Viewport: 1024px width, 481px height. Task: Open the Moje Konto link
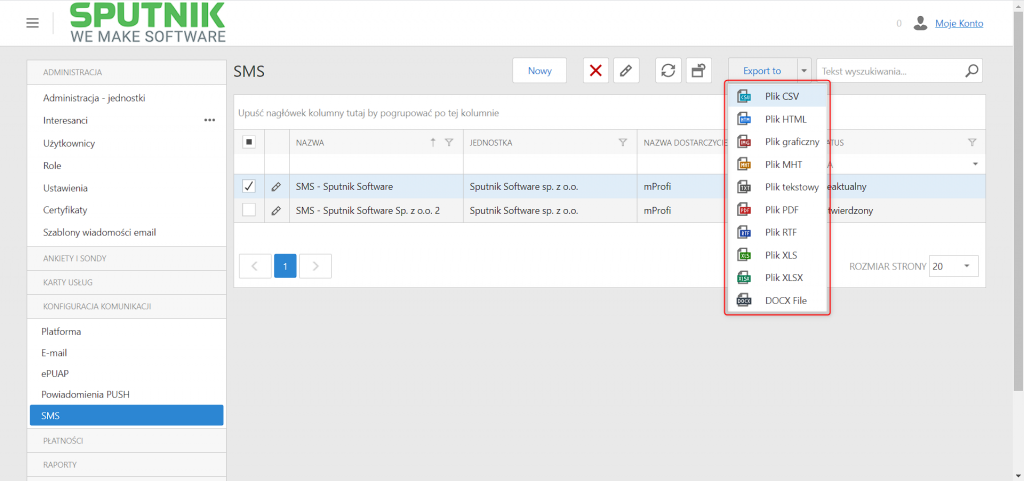pos(959,23)
